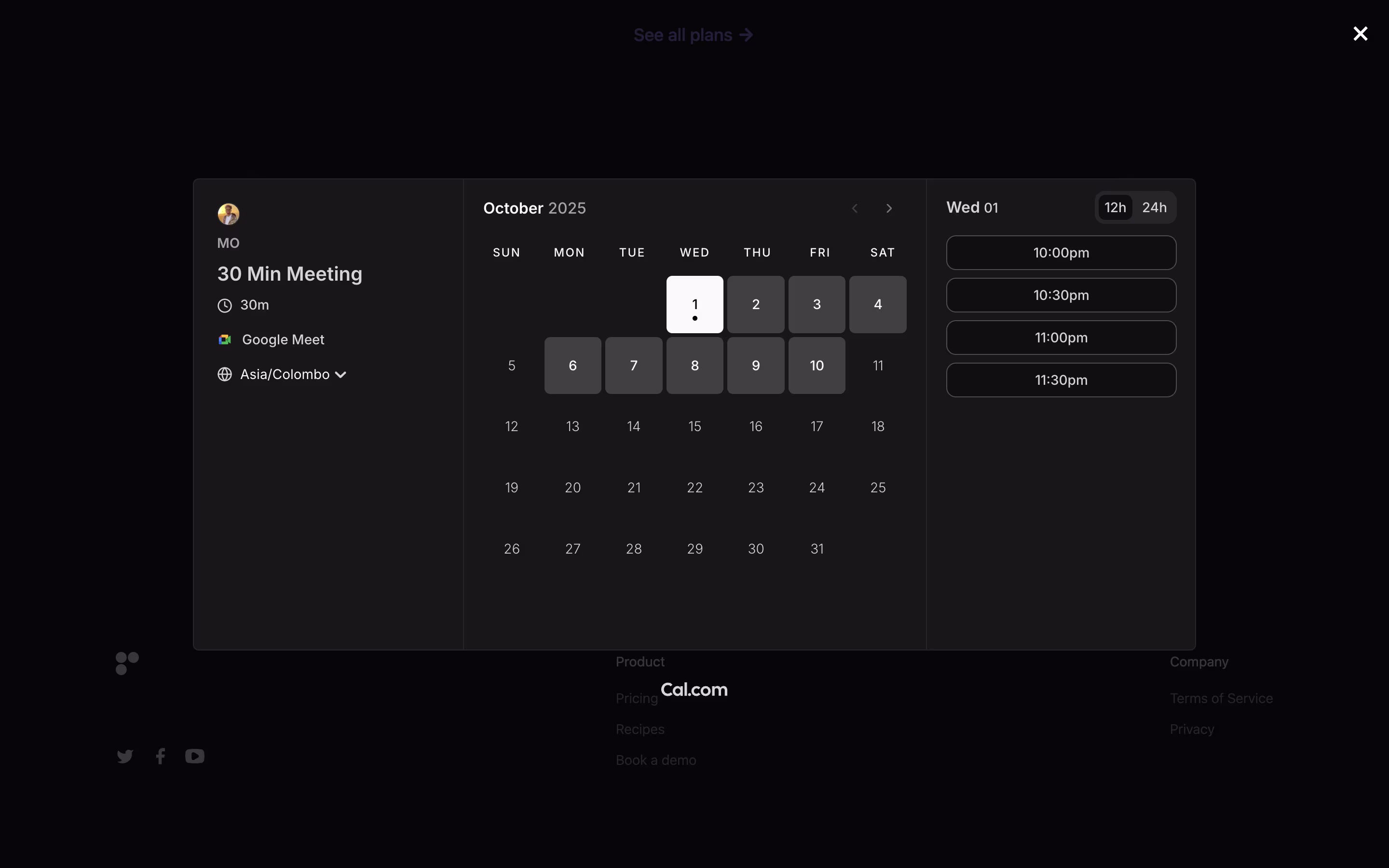
Task: Pick October 7 date cell
Action: point(633,366)
